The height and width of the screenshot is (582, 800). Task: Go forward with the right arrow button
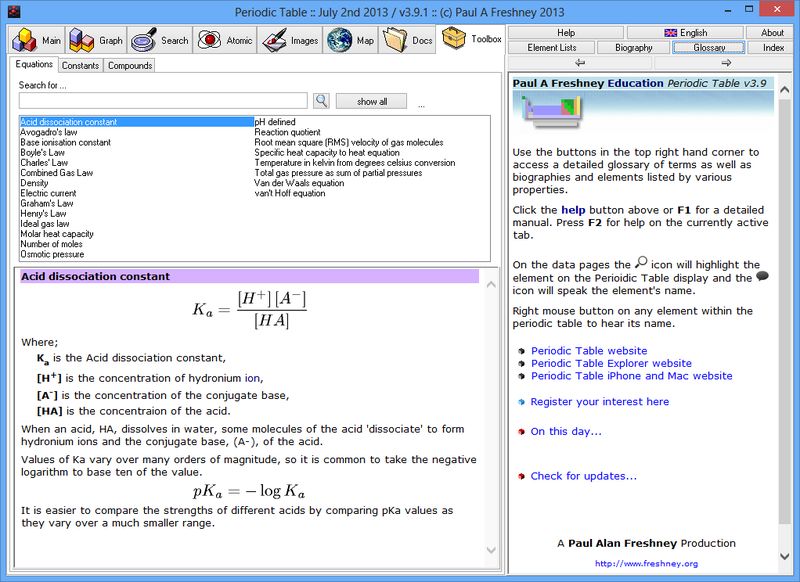tap(726, 63)
